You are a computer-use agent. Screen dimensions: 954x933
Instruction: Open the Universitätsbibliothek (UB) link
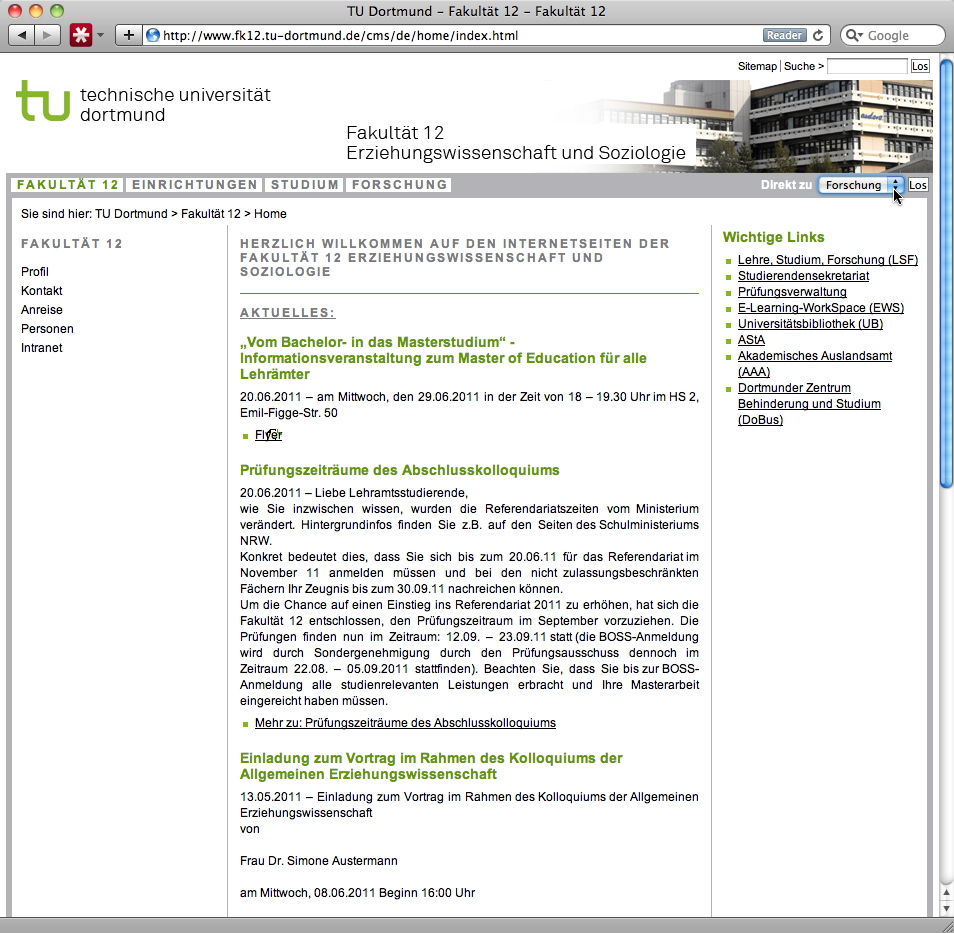(810, 324)
